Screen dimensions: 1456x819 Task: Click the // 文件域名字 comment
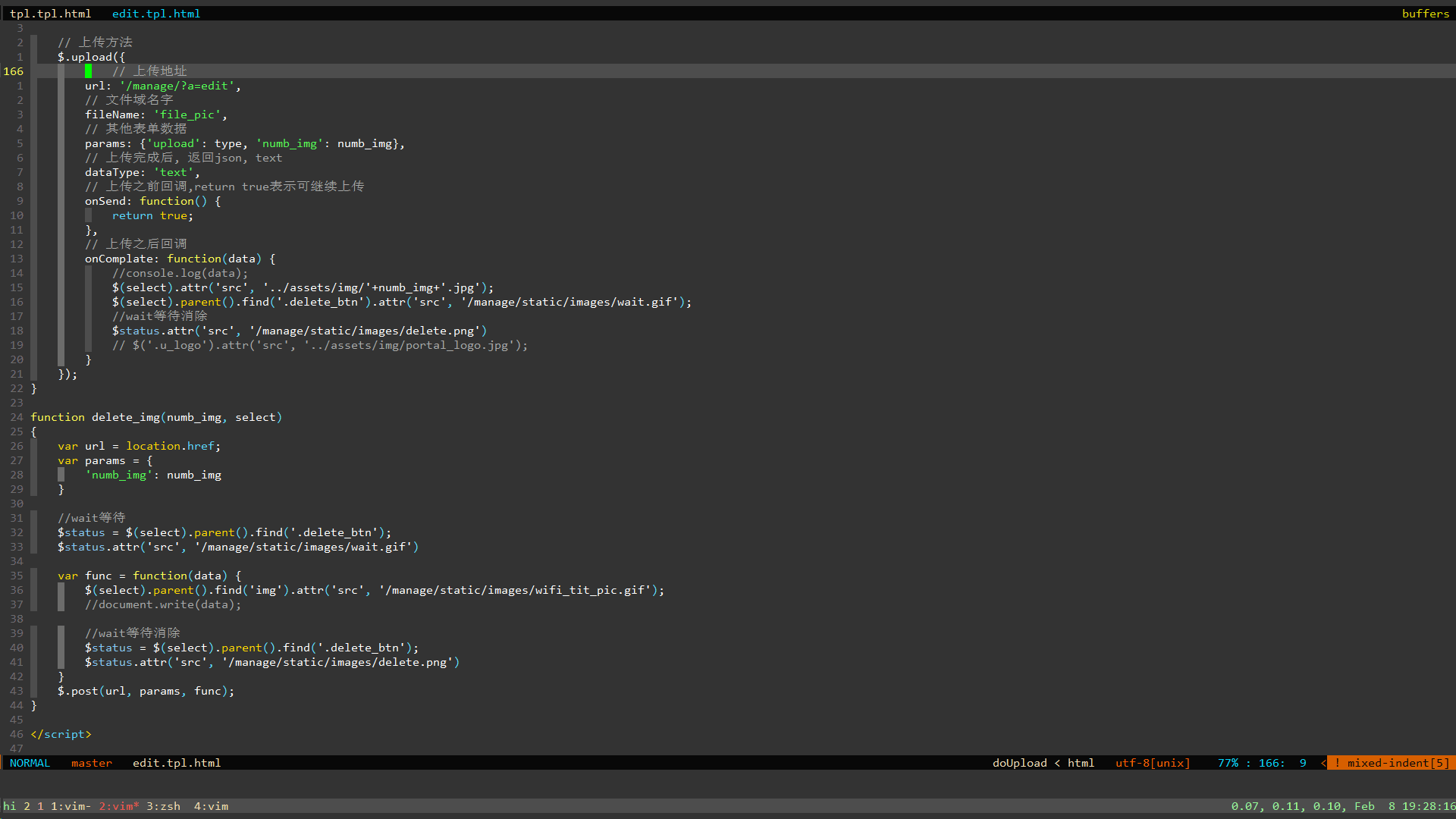point(129,100)
